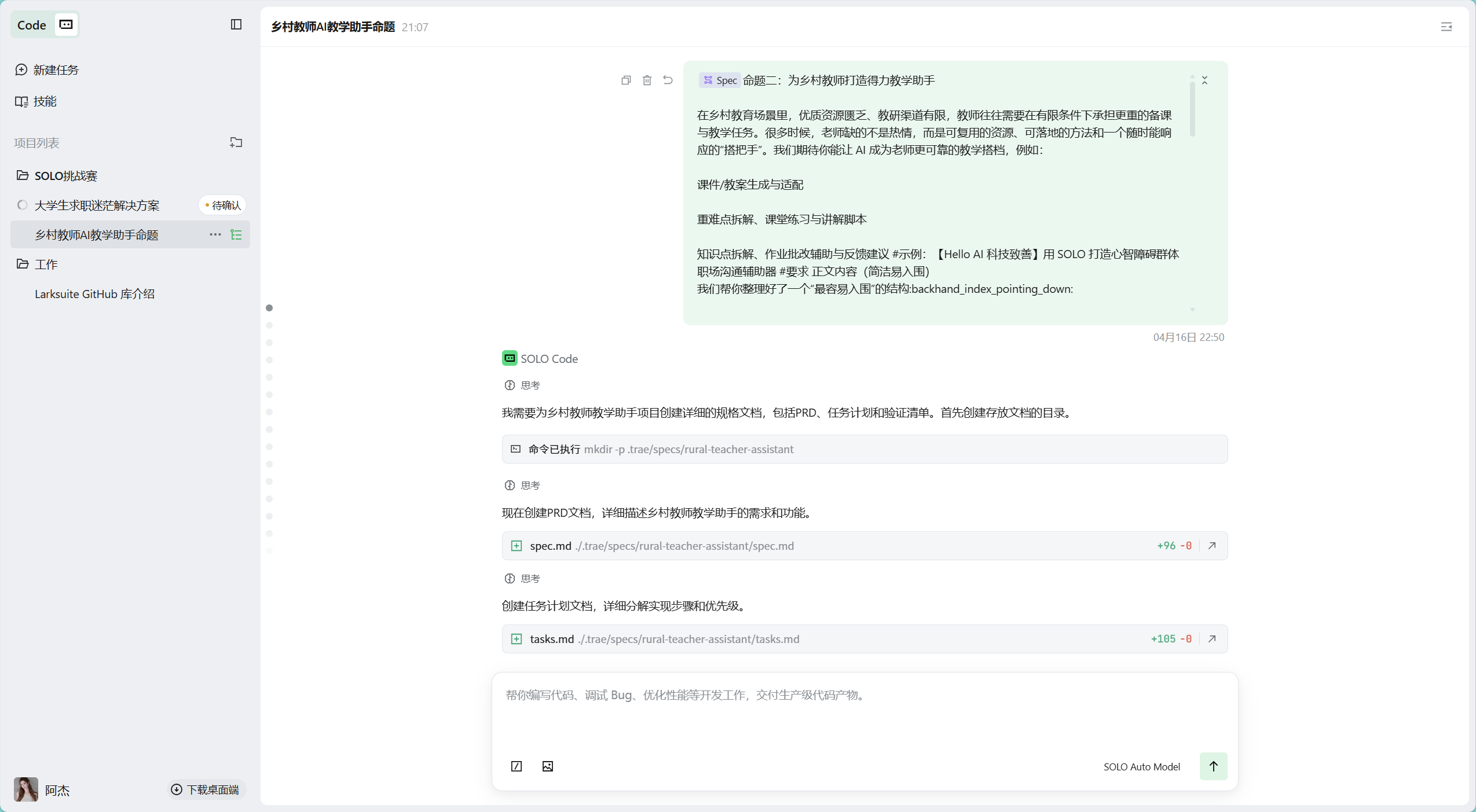Viewport: 1476px width, 812px height.
Task: Collapse the green Spec message box
Action: point(1204,80)
